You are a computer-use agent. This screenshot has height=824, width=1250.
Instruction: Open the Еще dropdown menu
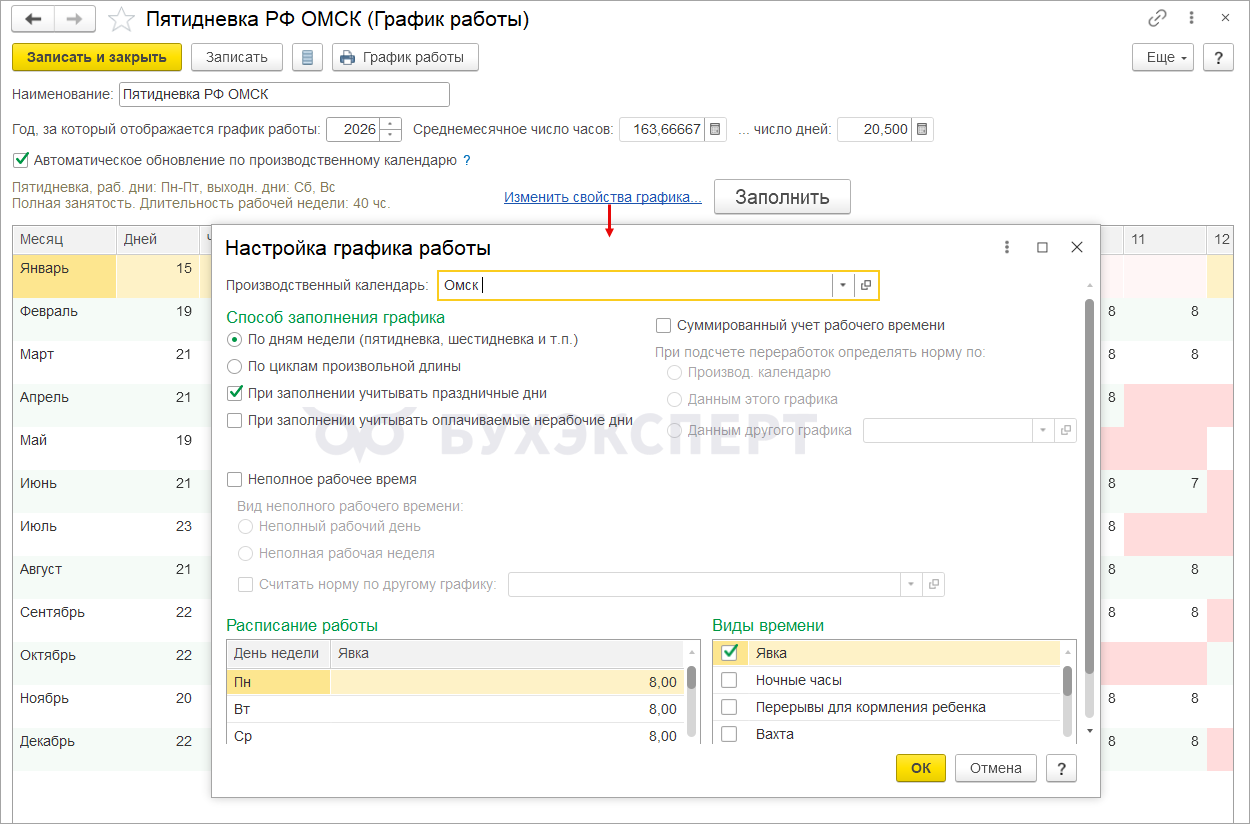[1163, 57]
